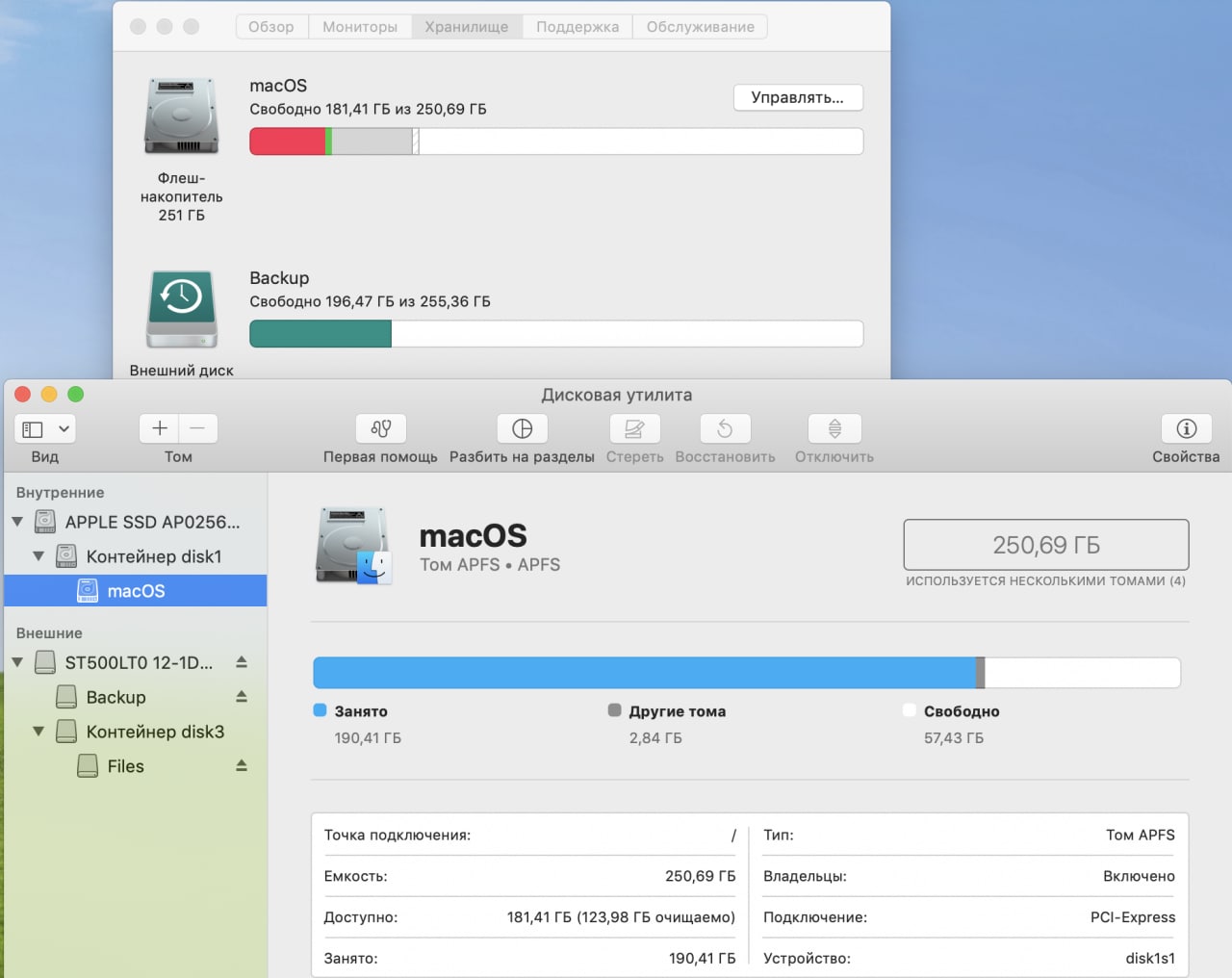Remove a volume with the minus button
Image resolution: width=1232 pixels, height=978 pixels.
(x=198, y=428)
